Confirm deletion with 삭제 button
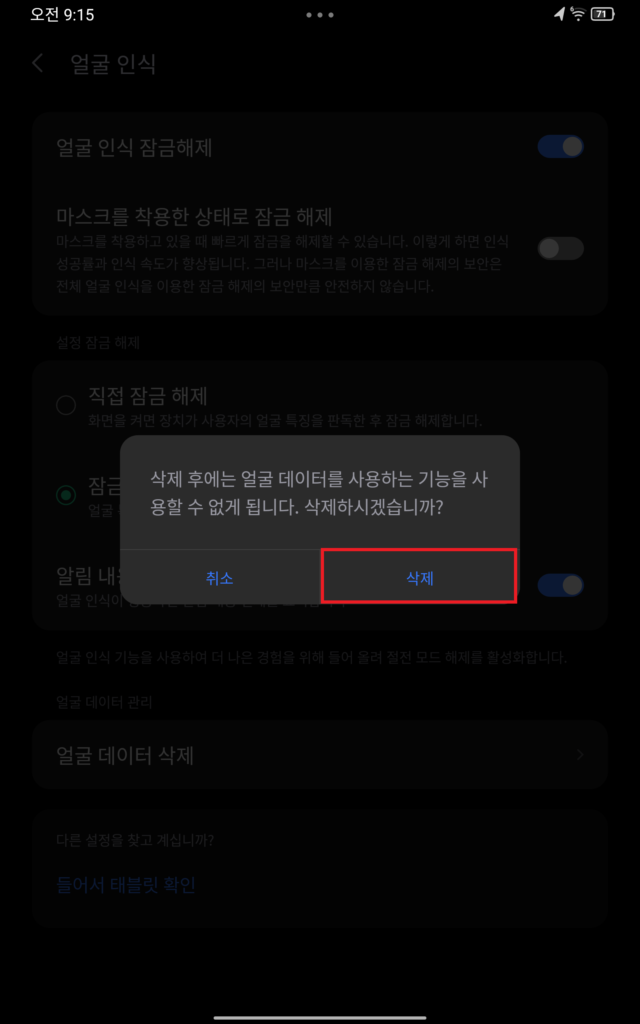Screen dimensions: 640x1024 [419, 577]
